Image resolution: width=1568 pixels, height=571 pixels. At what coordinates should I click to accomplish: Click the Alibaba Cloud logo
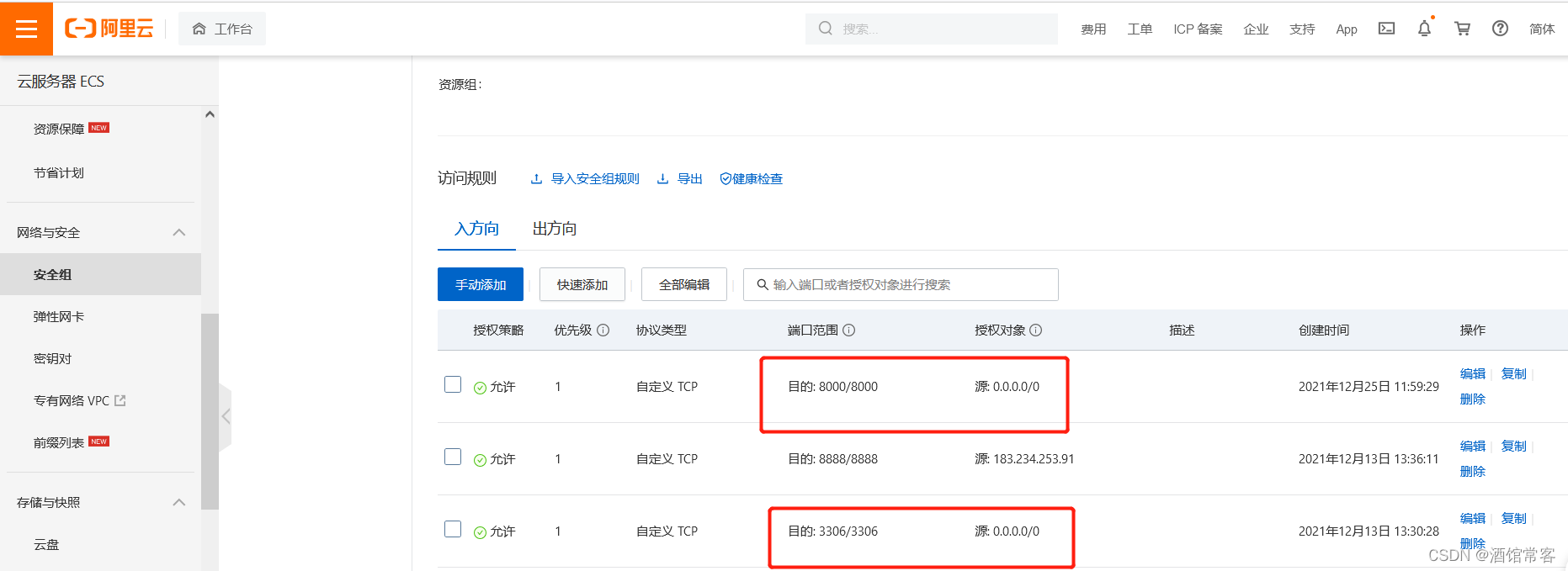point(109,29)
